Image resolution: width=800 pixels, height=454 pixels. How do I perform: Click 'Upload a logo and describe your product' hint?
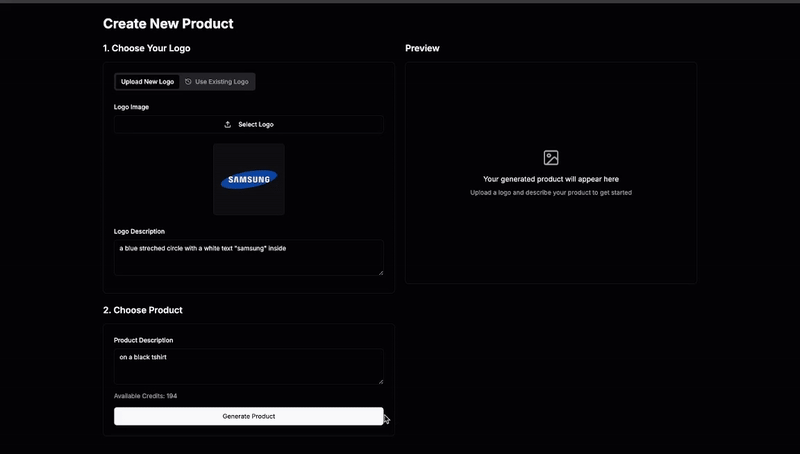tap(551, 193)
